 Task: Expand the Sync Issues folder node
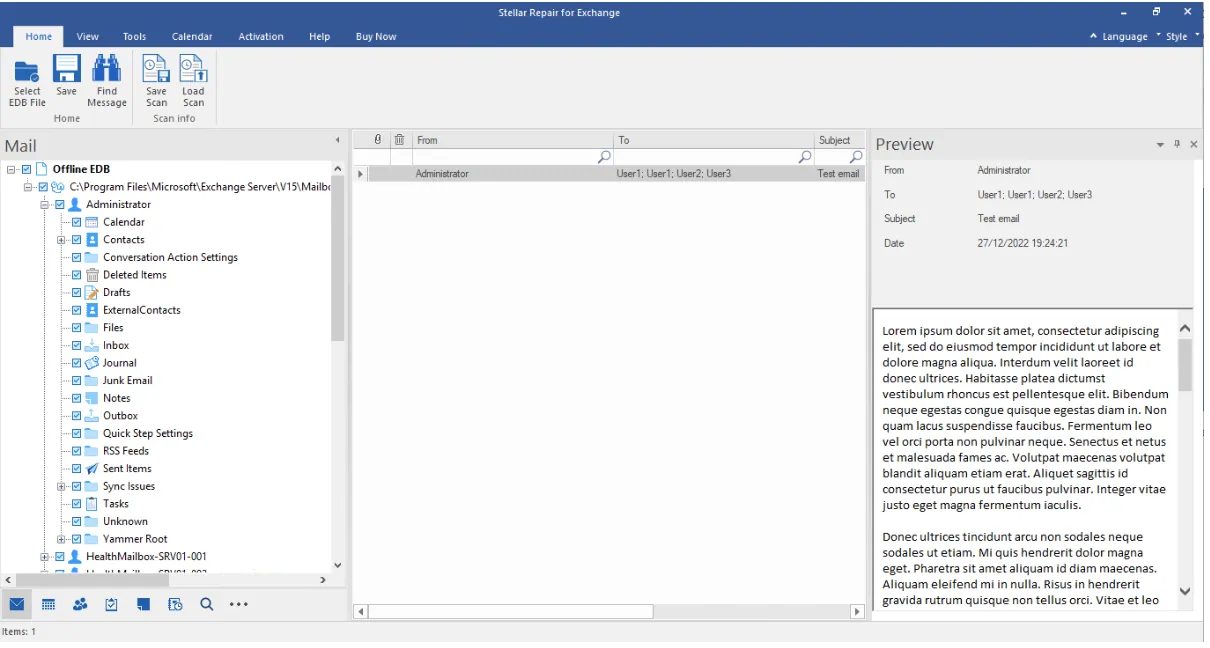(61, 486)
